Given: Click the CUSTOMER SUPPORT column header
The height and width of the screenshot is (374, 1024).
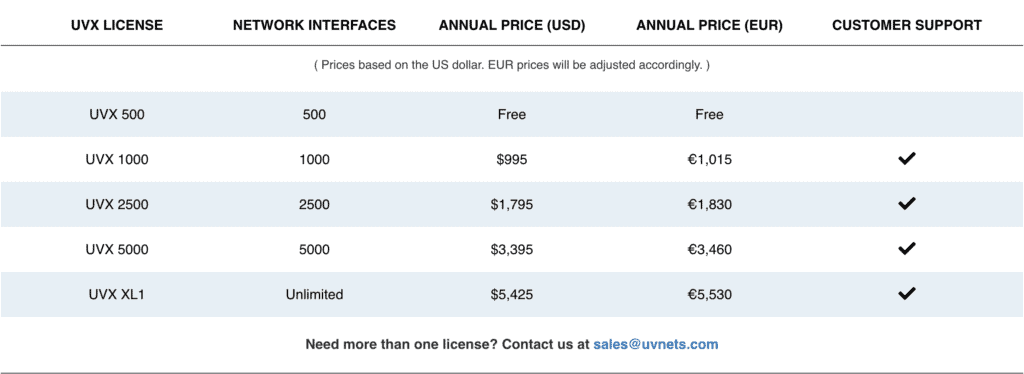Looking at the screenshot, I should (x=906, y=25).
